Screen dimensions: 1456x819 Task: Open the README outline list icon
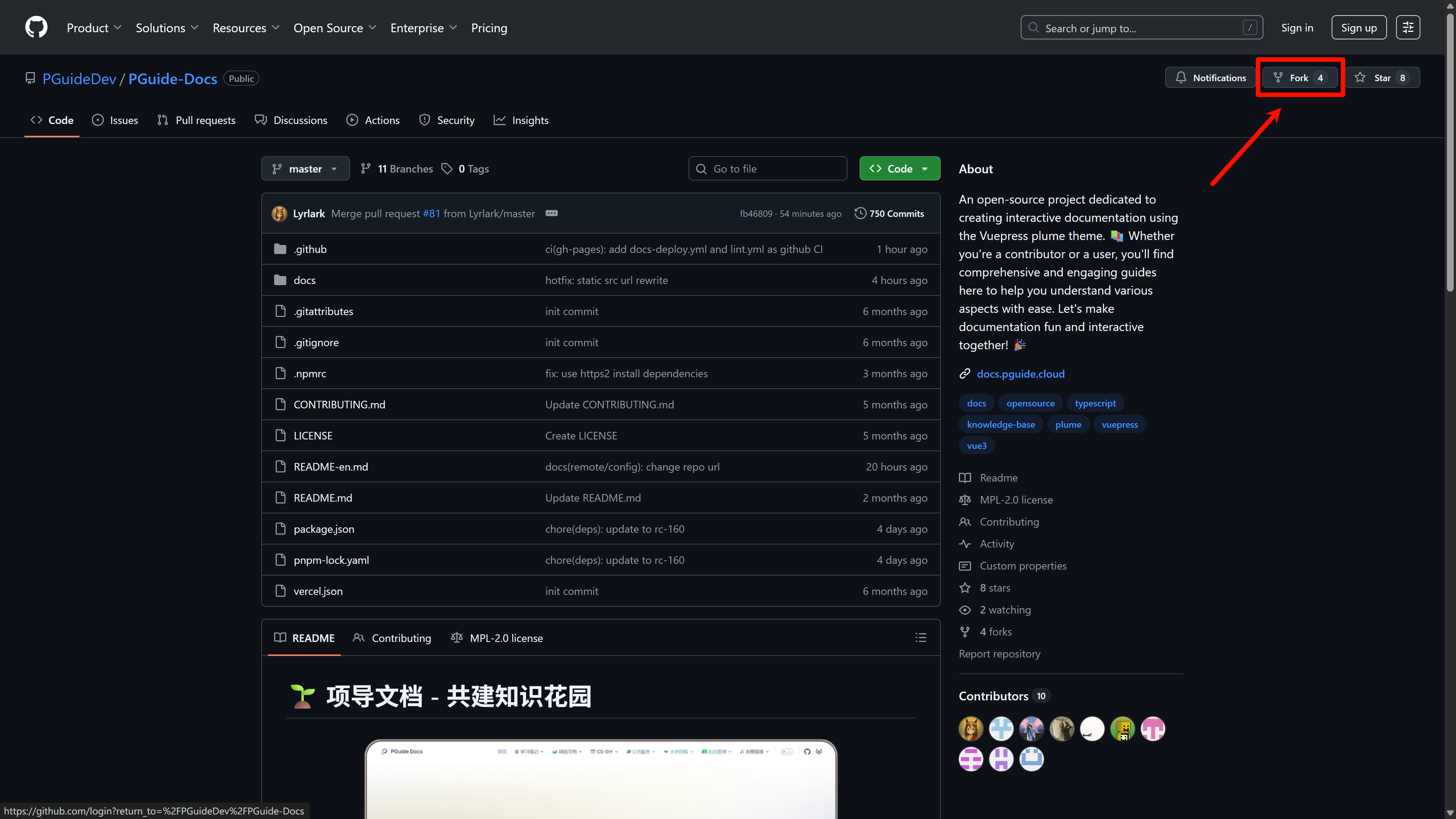pos(921,637)
